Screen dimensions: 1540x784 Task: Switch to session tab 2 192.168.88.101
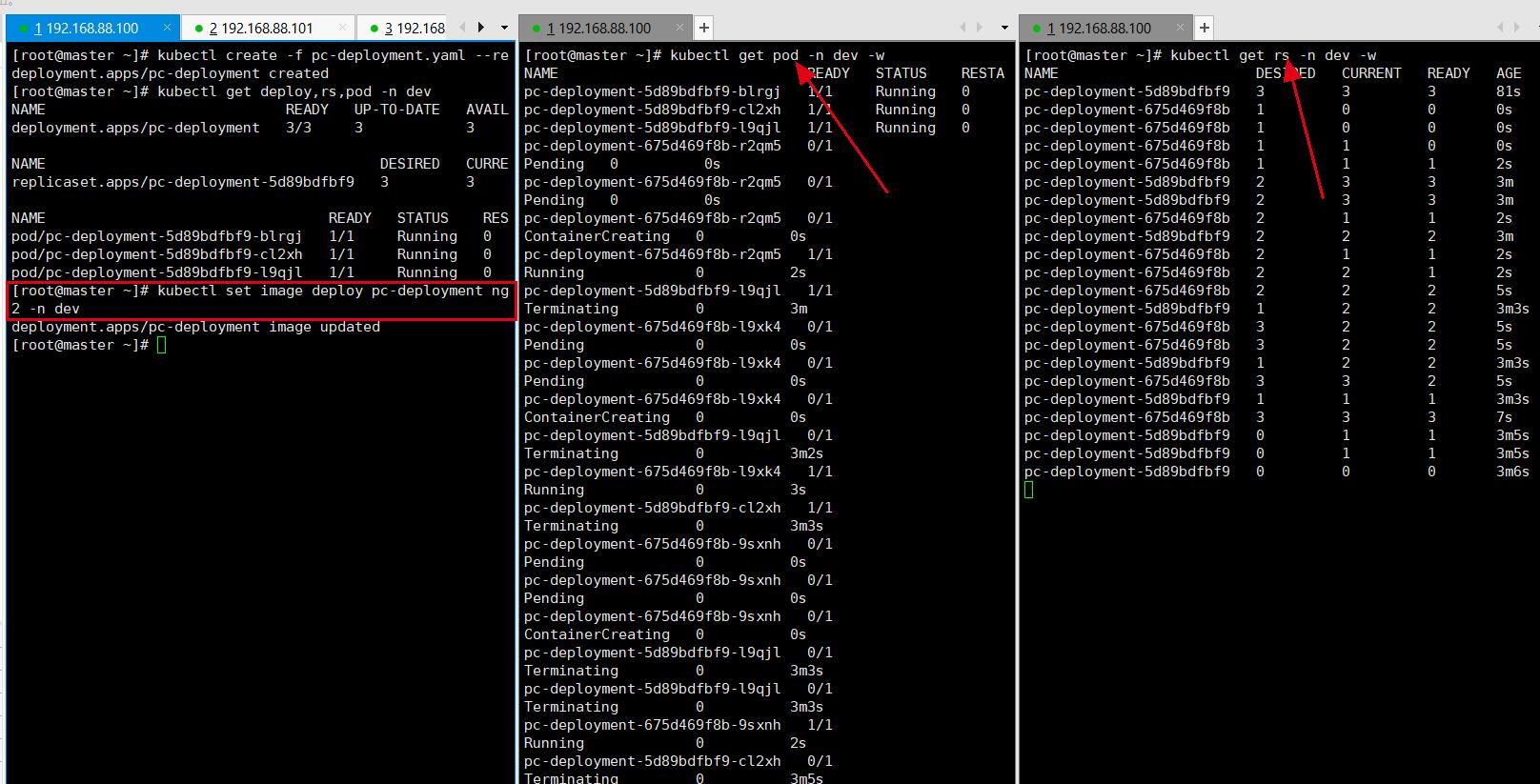coord(269,29)
